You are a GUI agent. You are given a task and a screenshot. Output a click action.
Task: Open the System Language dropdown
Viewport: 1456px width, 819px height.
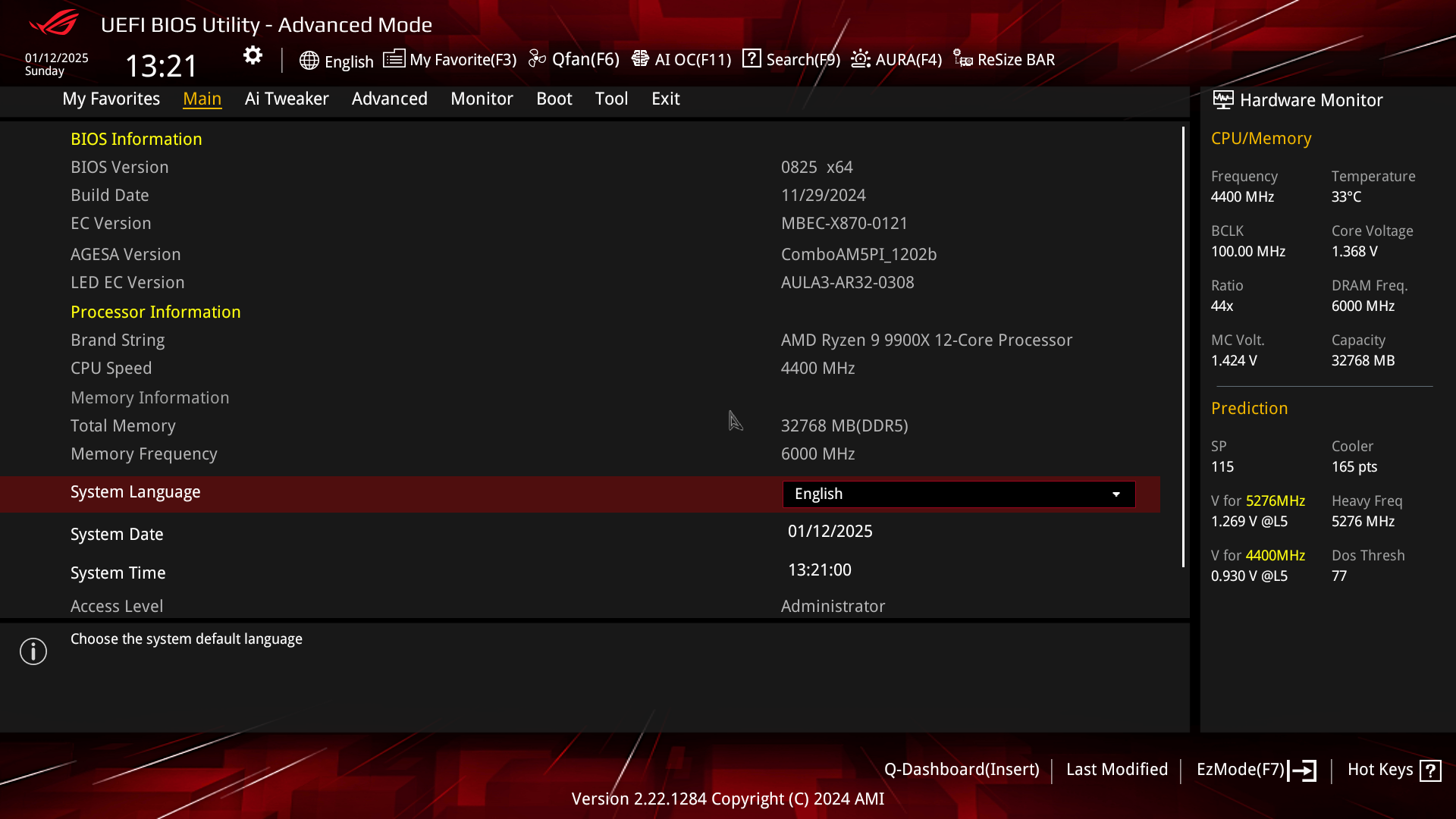(959, 494)
